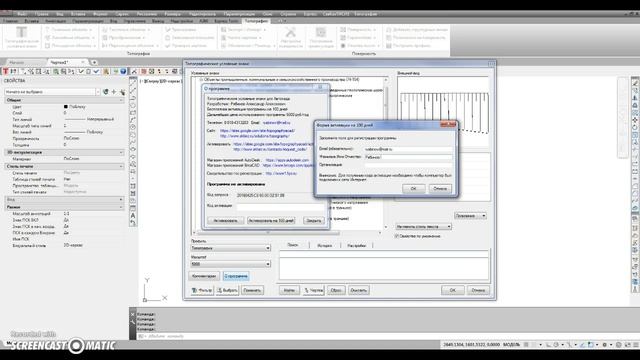Image resolution: width=640 pixels, height=360 pixels.
Task: Select the Arc draw tool
Action: point(133,120)
